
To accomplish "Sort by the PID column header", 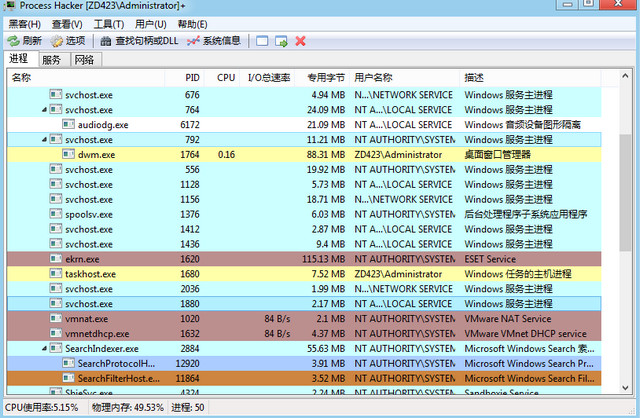I will 191,77.
